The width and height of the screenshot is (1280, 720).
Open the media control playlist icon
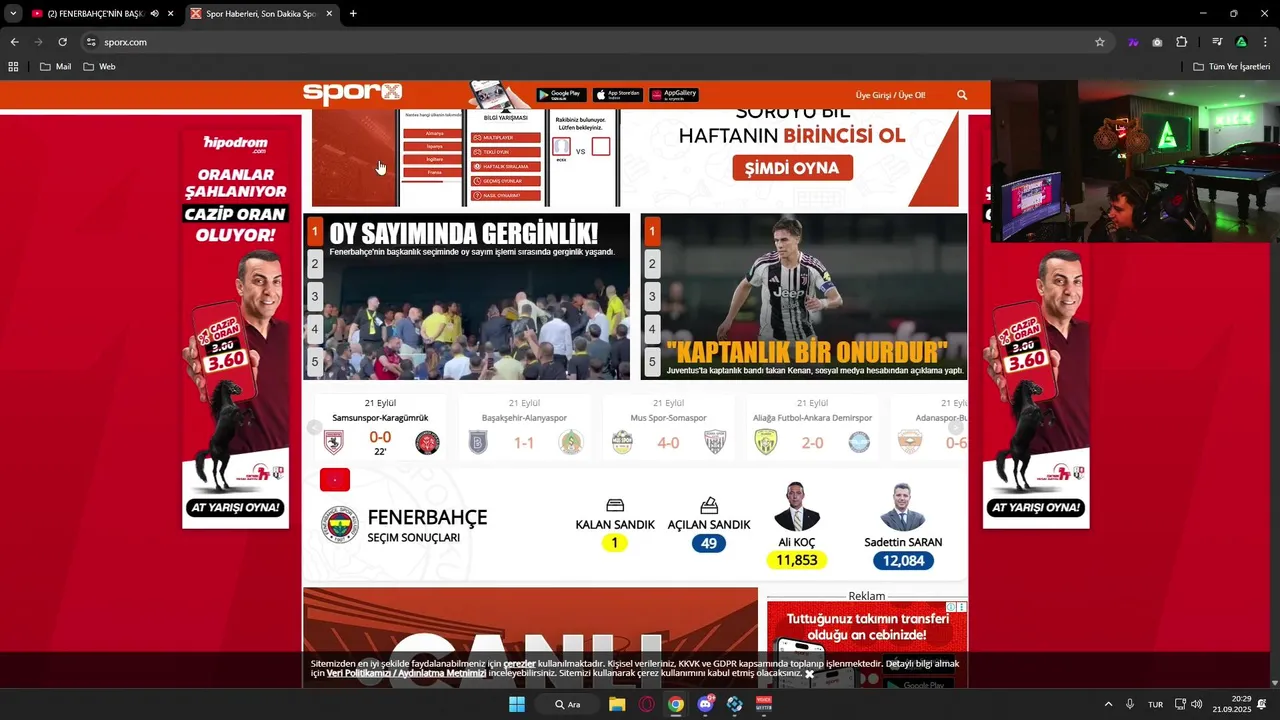[1217, 42]
